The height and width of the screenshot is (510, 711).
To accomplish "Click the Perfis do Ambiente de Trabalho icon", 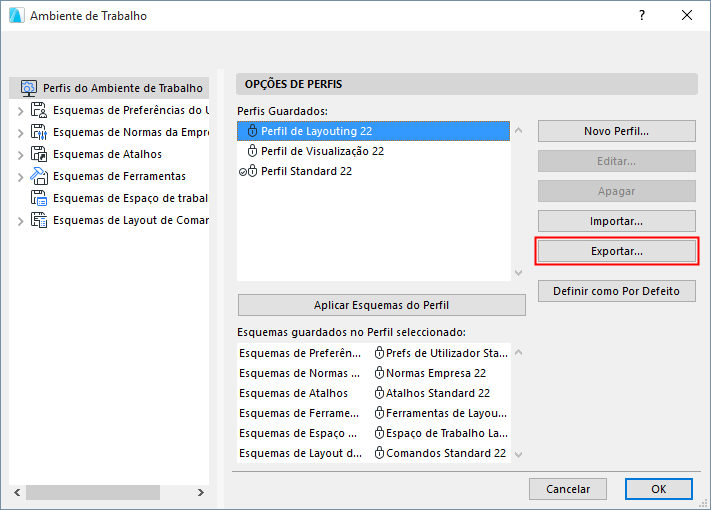I will [x=29, y=88].
